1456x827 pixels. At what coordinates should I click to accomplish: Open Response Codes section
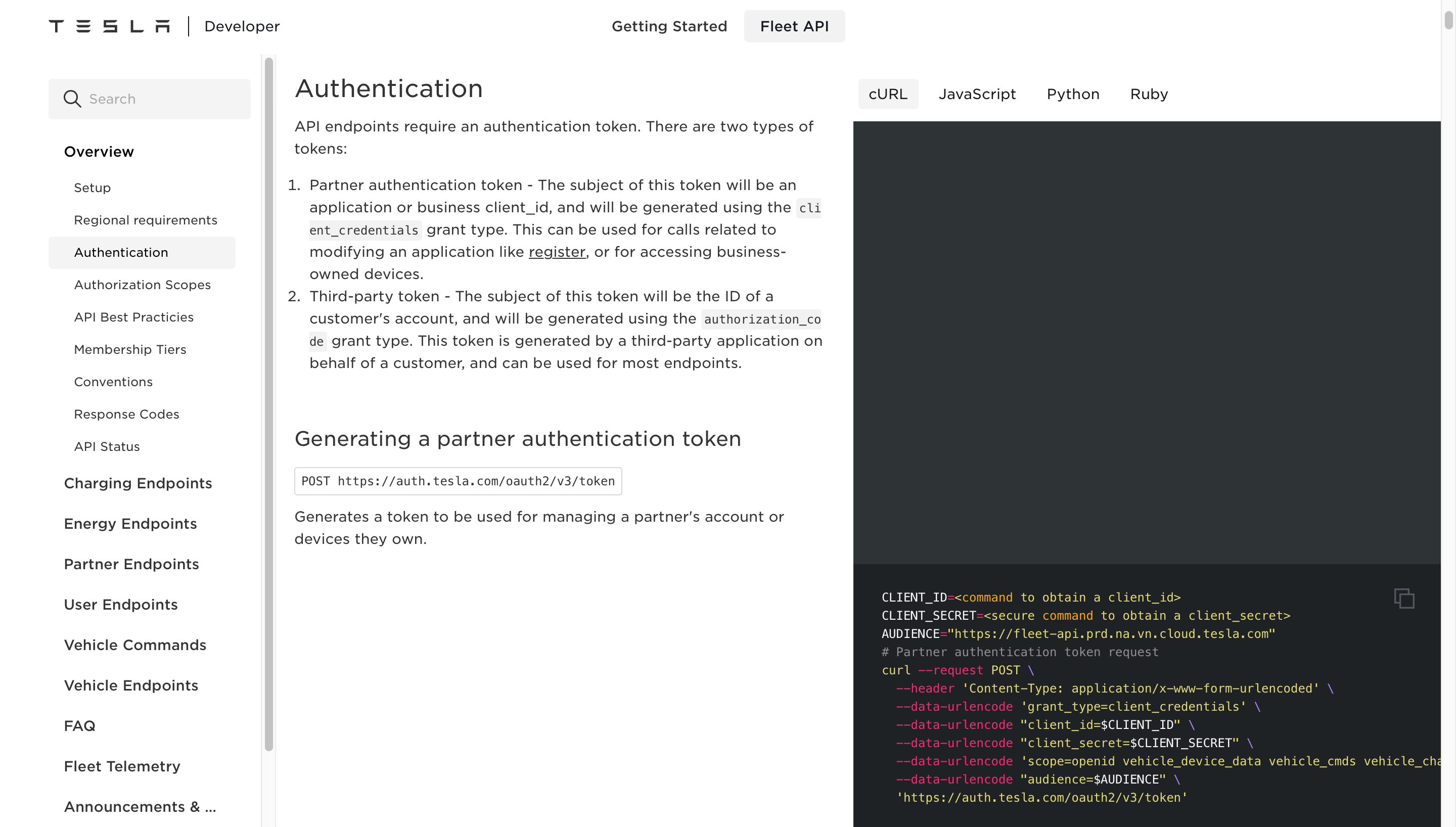click(126, 414)
